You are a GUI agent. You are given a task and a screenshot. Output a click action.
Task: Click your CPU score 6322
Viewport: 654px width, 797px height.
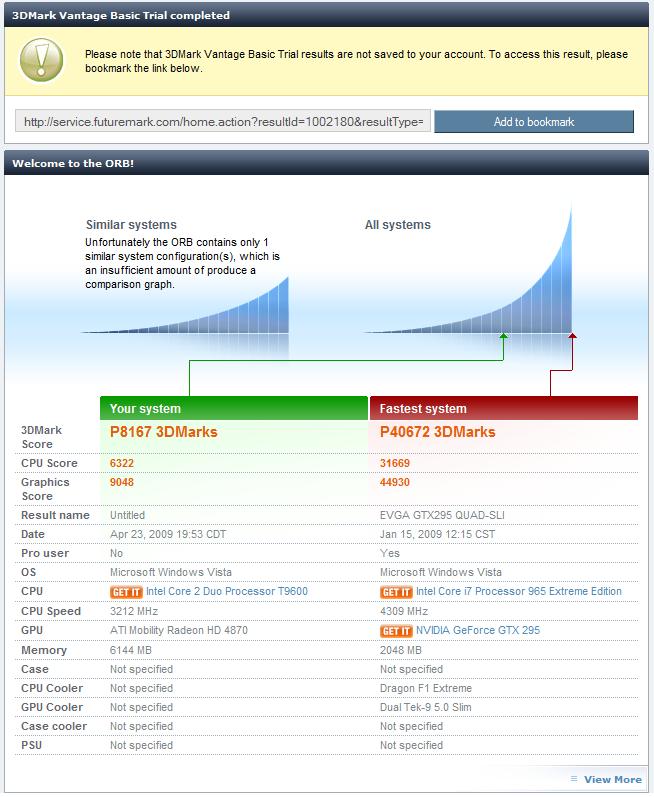pyautogui.click(x=122, y=463)
